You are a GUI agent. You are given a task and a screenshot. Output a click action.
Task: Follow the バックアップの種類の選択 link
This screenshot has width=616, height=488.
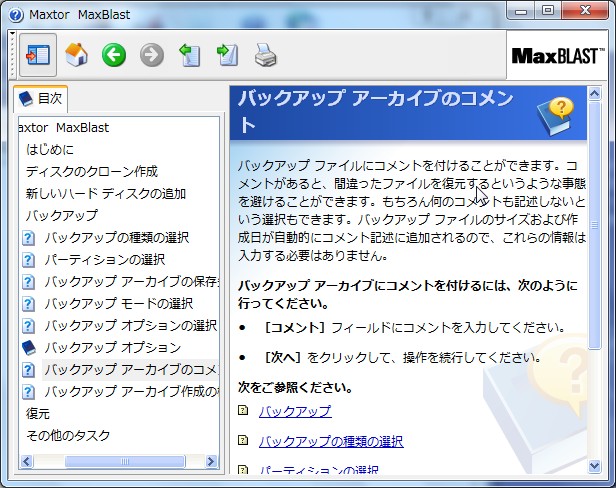coord(331,441)
